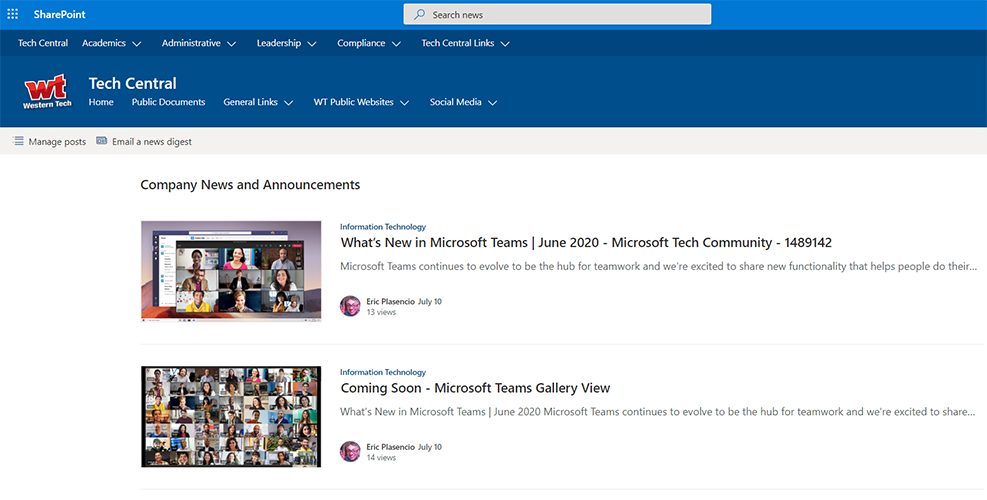The image size is (987, 500).
Task: Open Public Documents in site navigation
Action: point(168,102)
